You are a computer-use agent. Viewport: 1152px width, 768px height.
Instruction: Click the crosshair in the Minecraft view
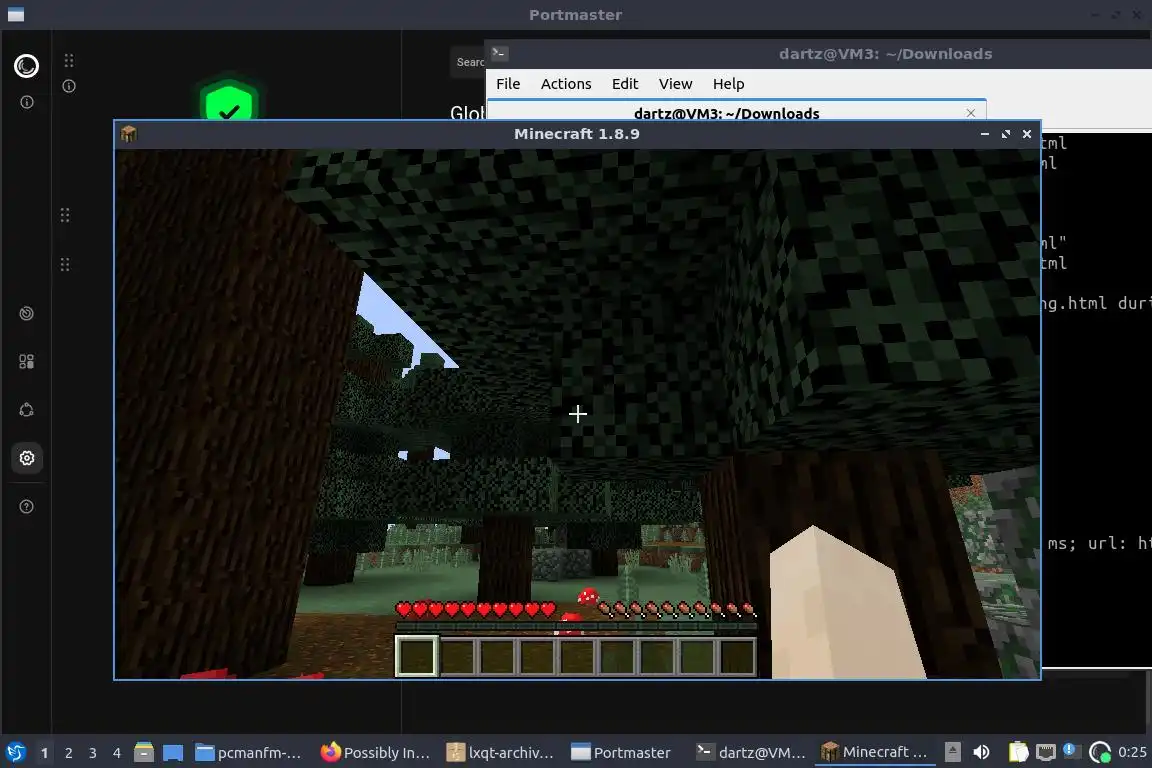point(577,414)
